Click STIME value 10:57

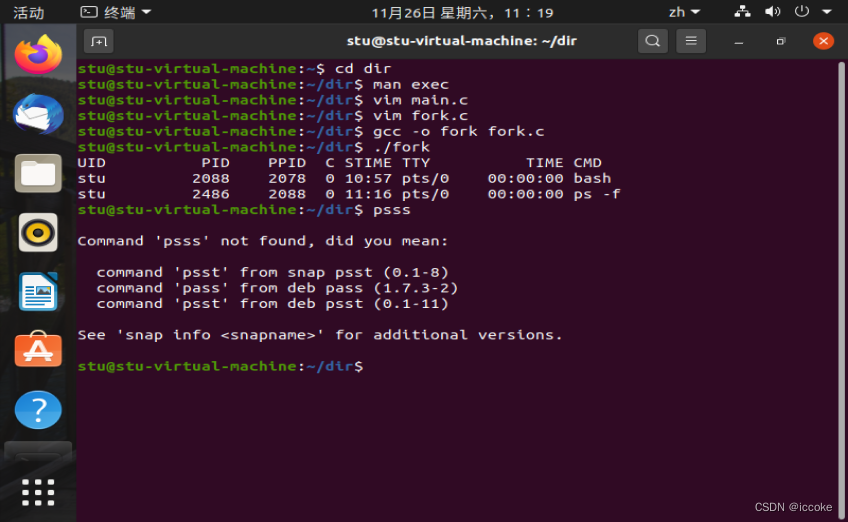368,179
